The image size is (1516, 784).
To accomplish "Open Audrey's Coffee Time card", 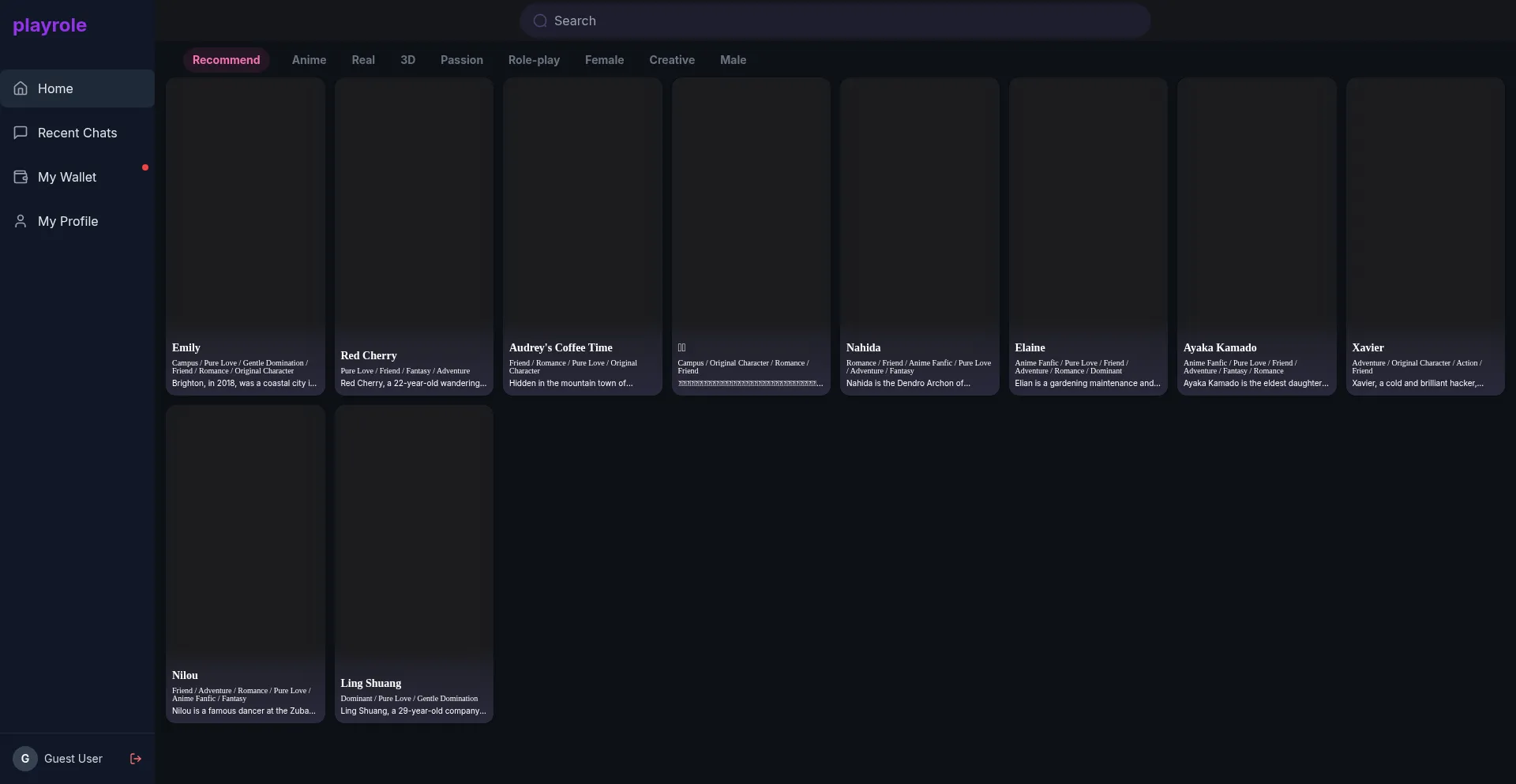I will pyautogui.click(x=582, y=236).
